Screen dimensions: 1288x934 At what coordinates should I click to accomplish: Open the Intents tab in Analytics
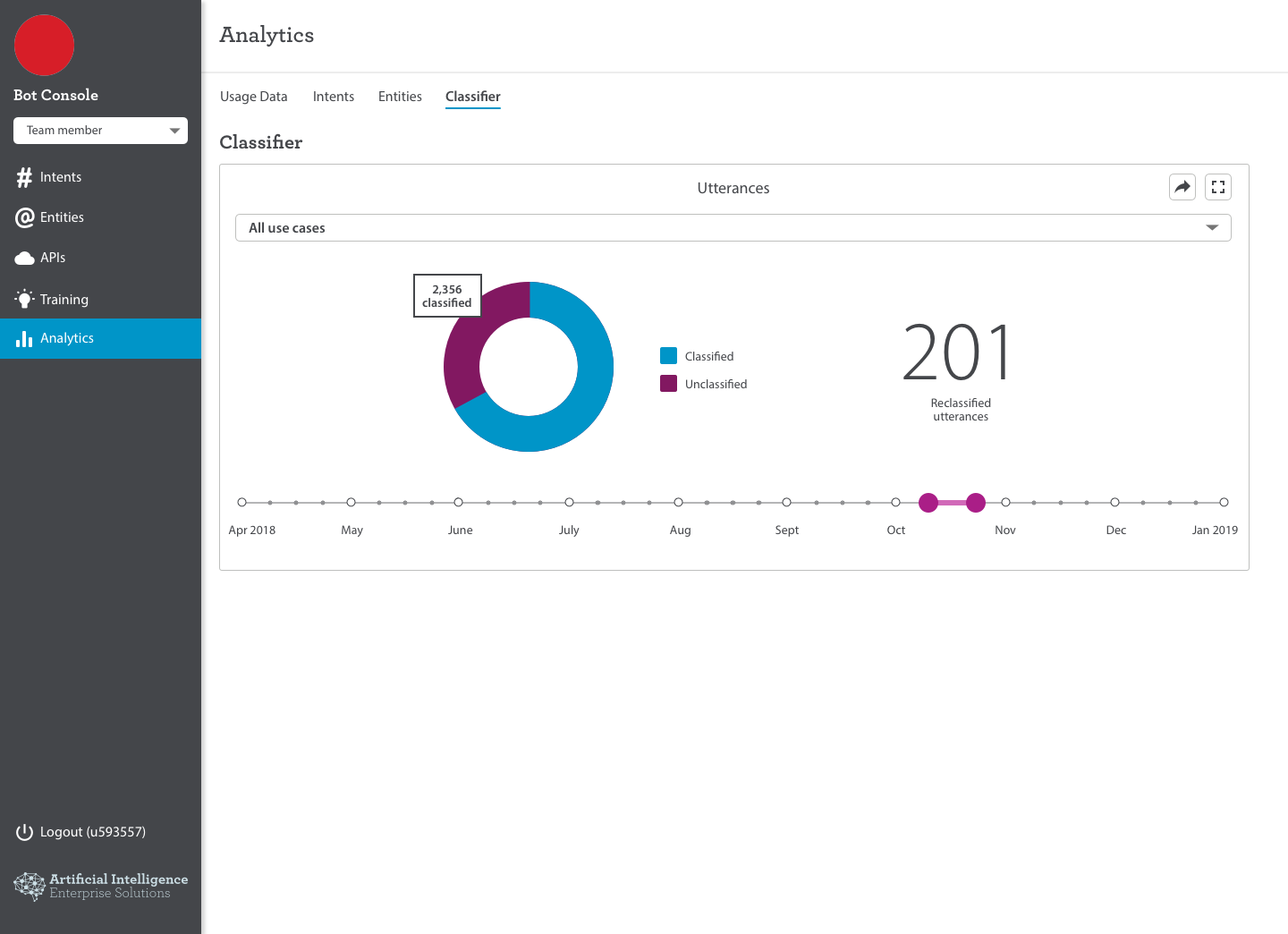(334, 97)
